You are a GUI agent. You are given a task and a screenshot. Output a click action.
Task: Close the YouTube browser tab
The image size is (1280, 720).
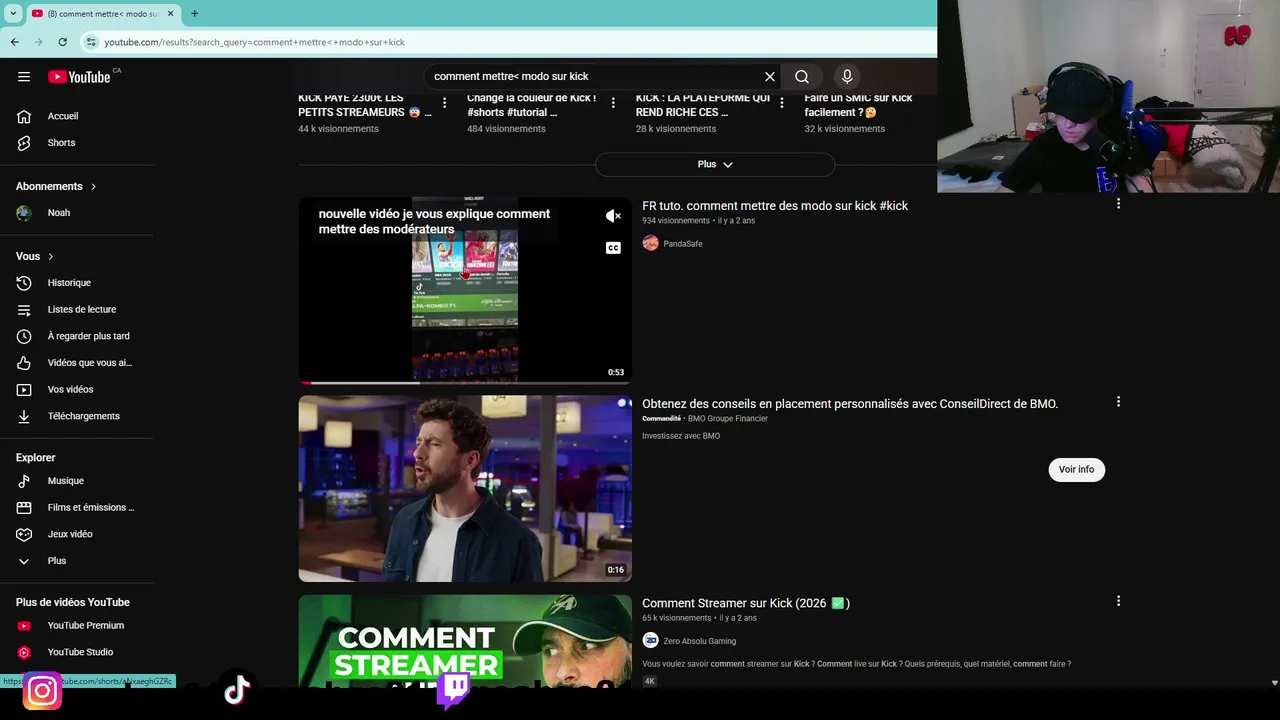170,13
